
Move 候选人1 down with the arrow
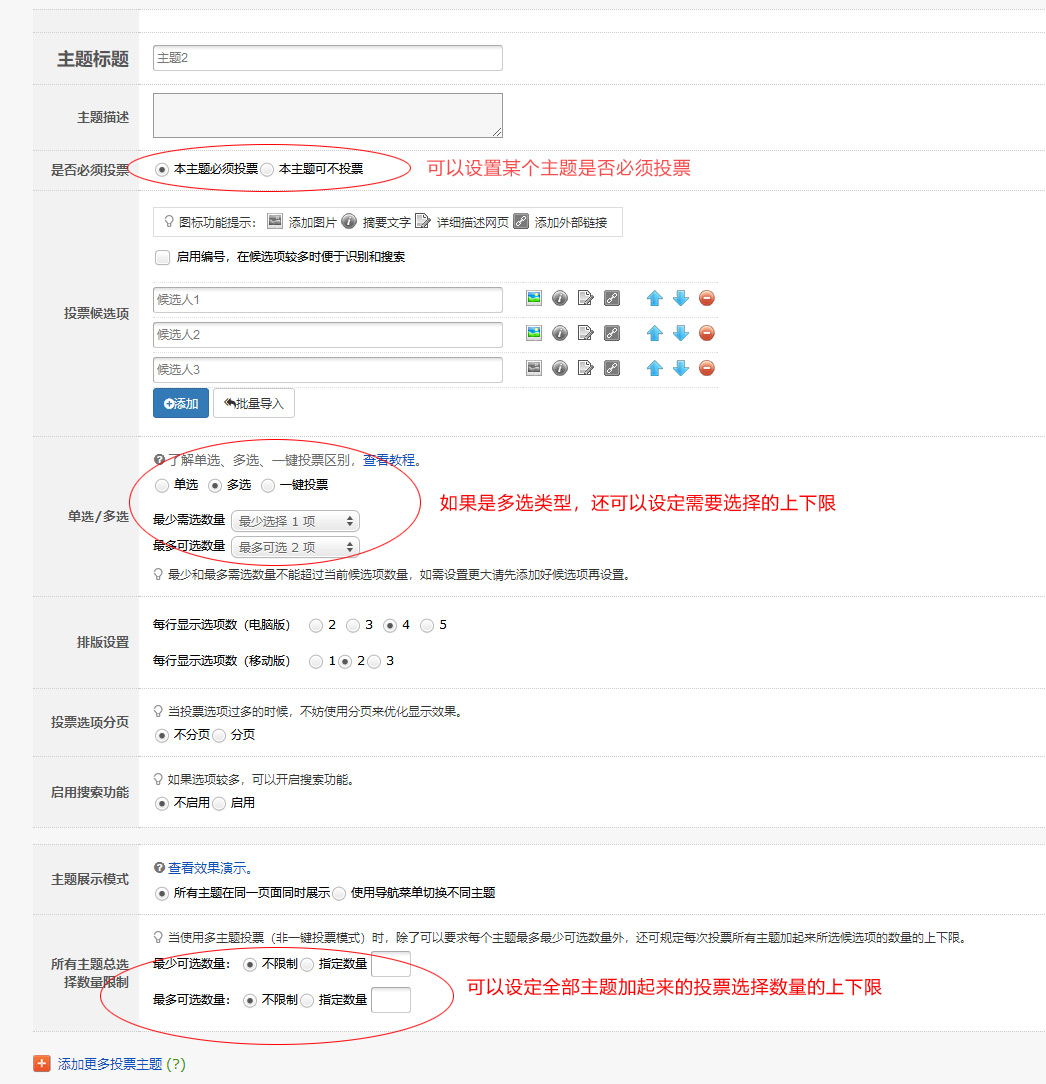(681, 298)
